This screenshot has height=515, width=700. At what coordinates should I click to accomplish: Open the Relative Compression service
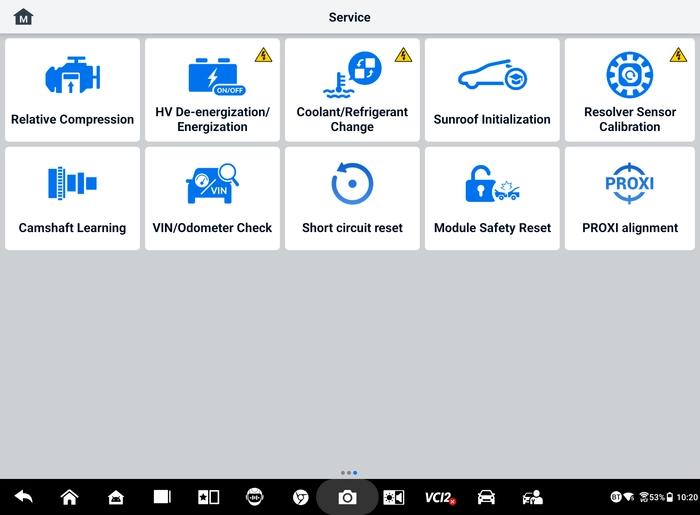(x=72, y=90)
